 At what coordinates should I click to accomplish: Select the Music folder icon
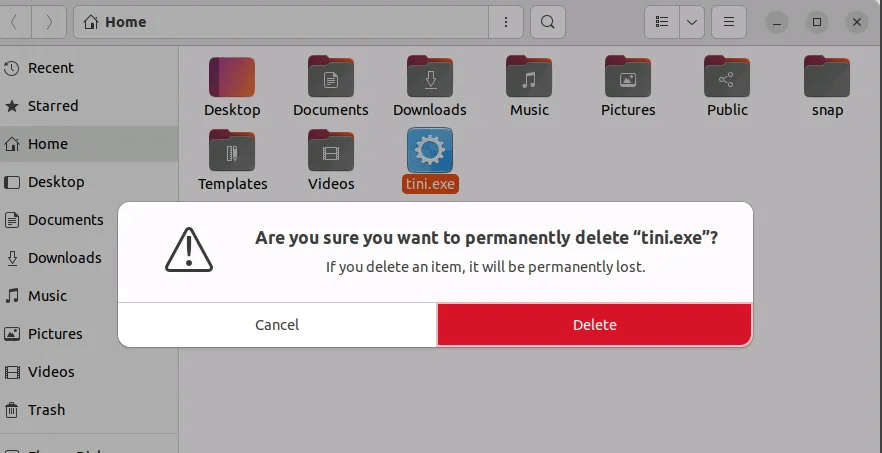pos(529,78)
